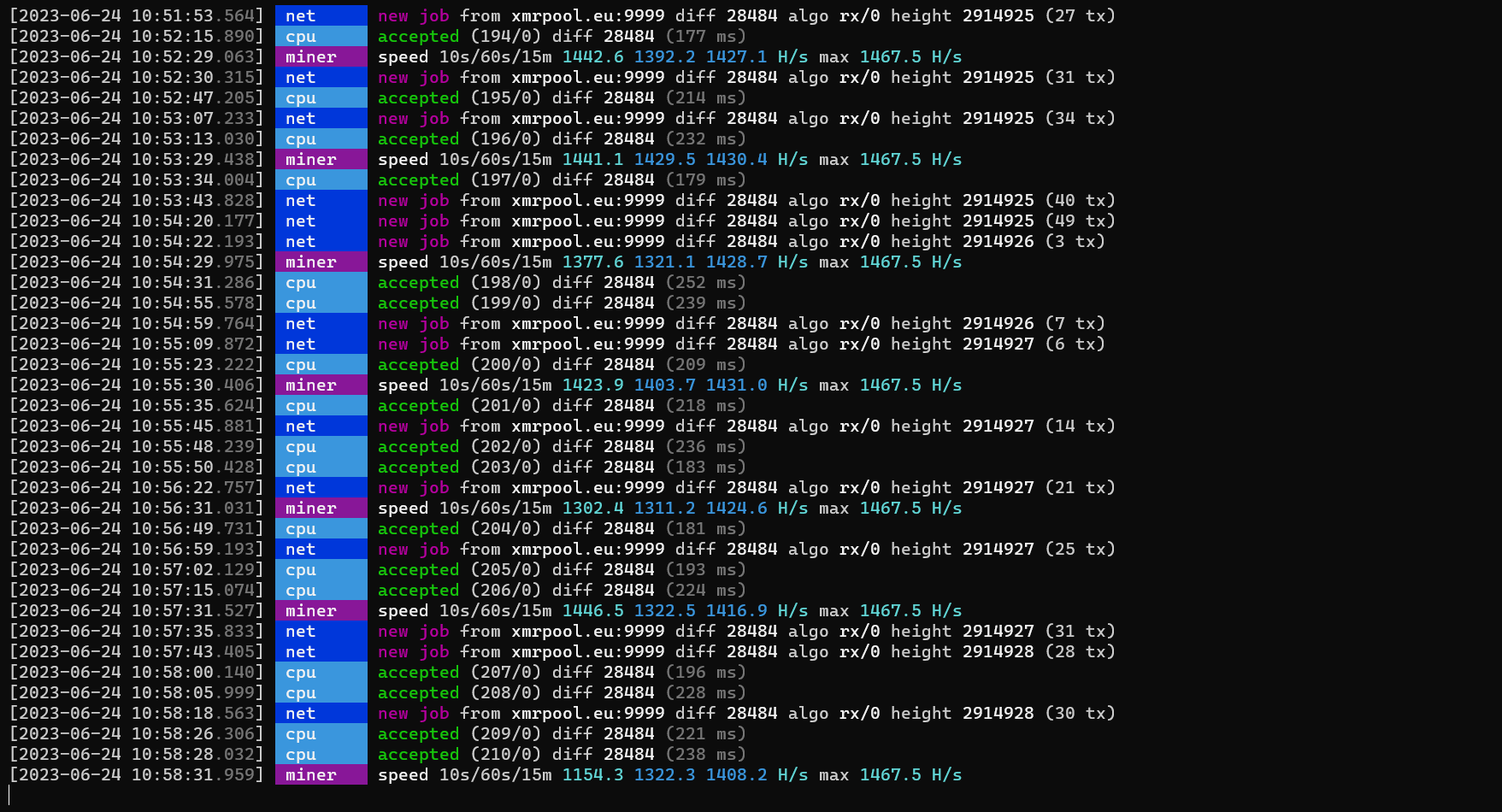Screen dimensions: 1502x812
Task: Place cursor at terminal prompt line
Action: coord(10,795)
